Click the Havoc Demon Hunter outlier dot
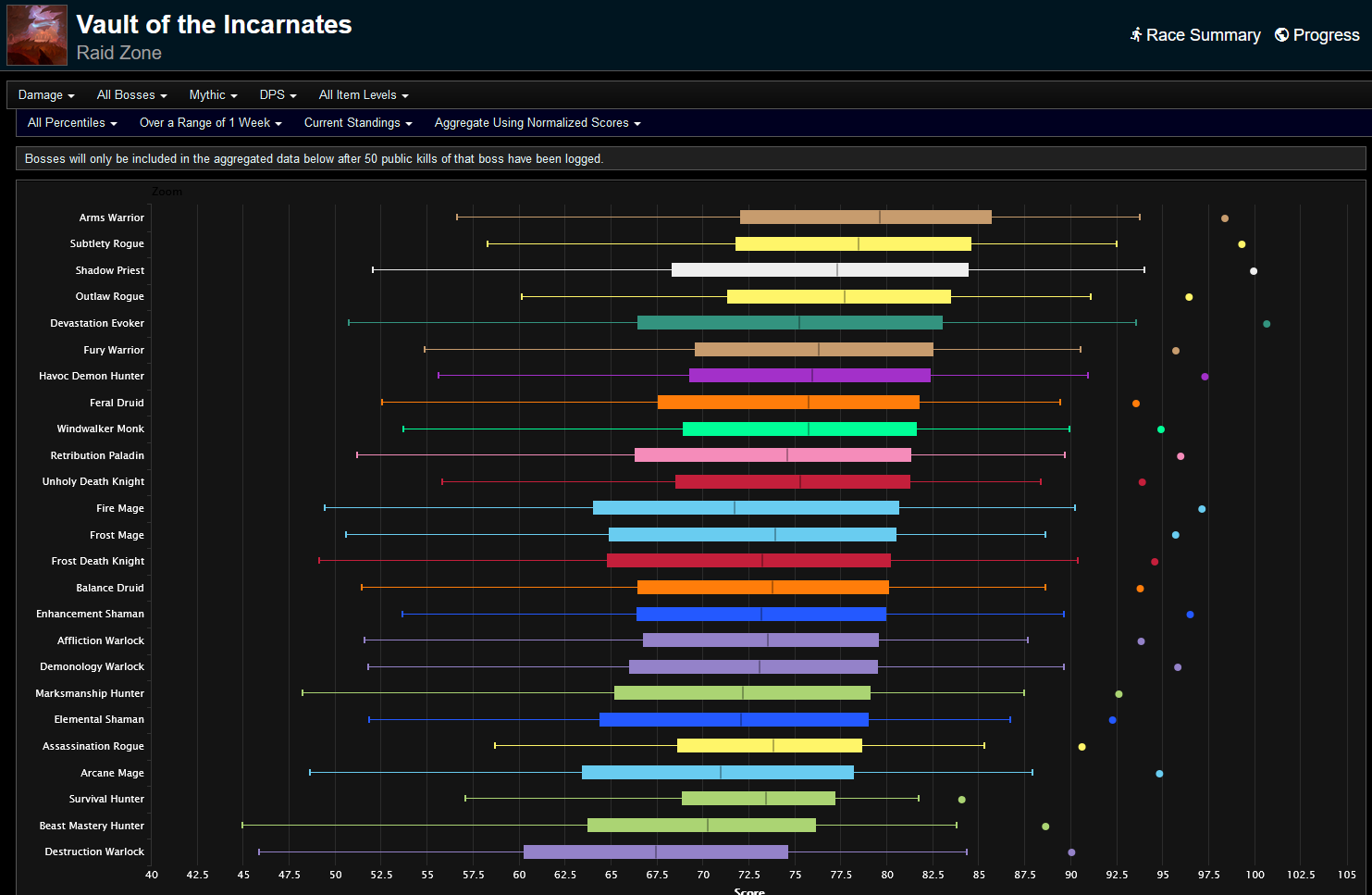Screen dimensions: 1372x895 point(1205,377)
